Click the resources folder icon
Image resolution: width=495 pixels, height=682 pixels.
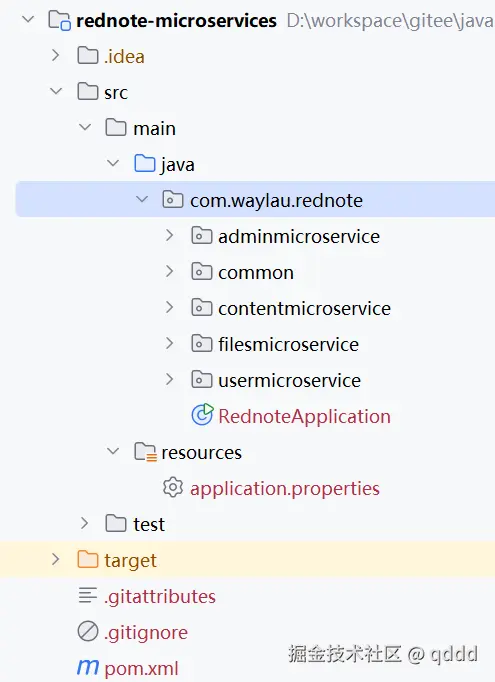[x=145, y=452]
